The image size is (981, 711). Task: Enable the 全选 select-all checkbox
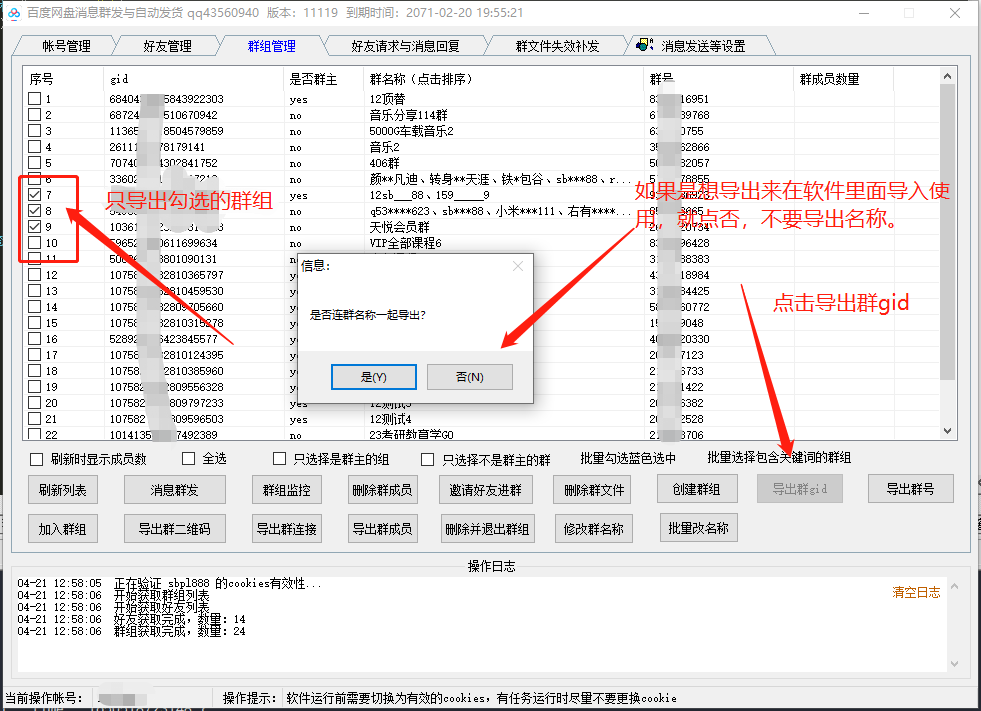point(188,458)
